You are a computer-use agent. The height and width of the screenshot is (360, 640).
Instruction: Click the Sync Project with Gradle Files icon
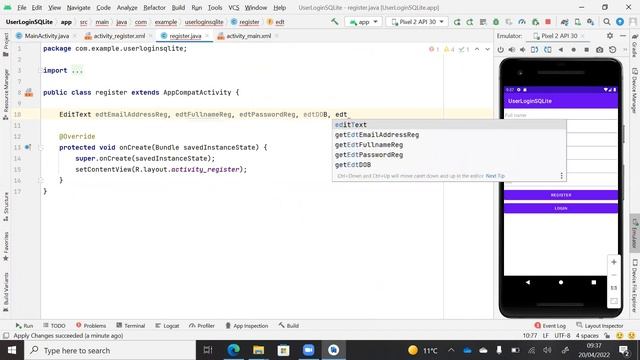tap(564, 22)
